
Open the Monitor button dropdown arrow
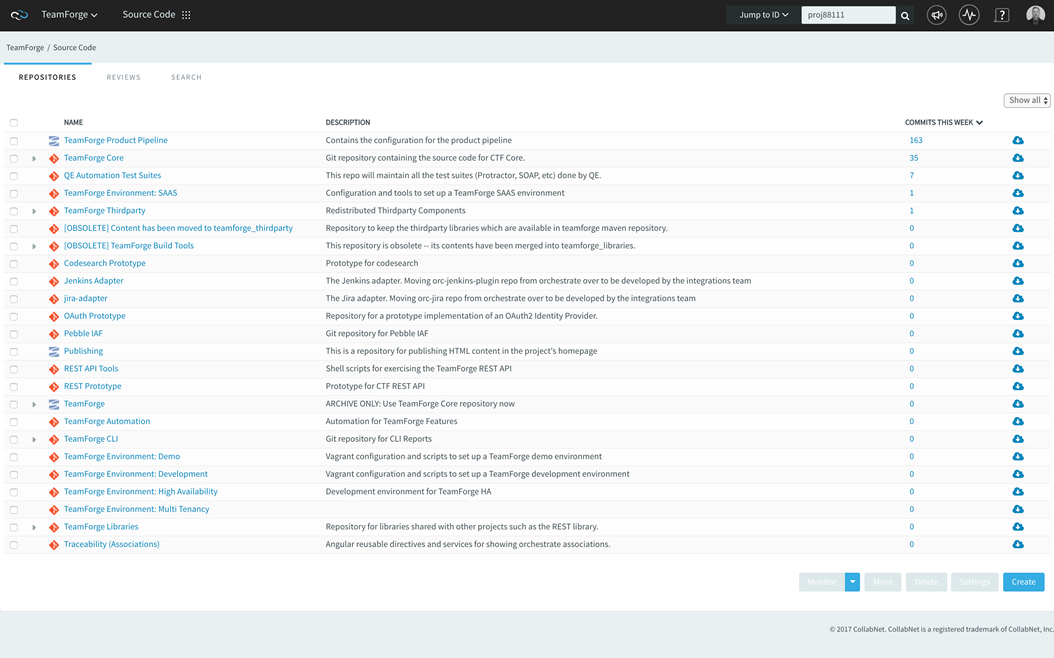click(x=852, y=582)
